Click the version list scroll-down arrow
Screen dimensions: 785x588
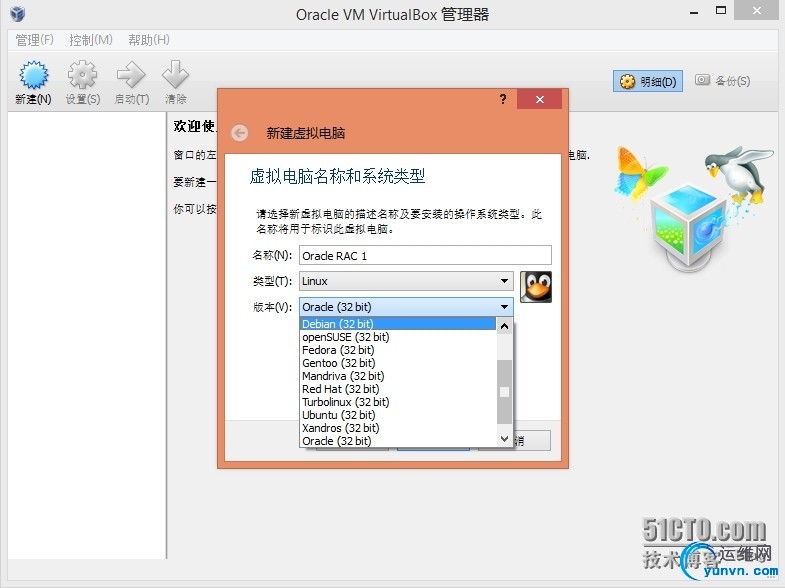point(505,439)
